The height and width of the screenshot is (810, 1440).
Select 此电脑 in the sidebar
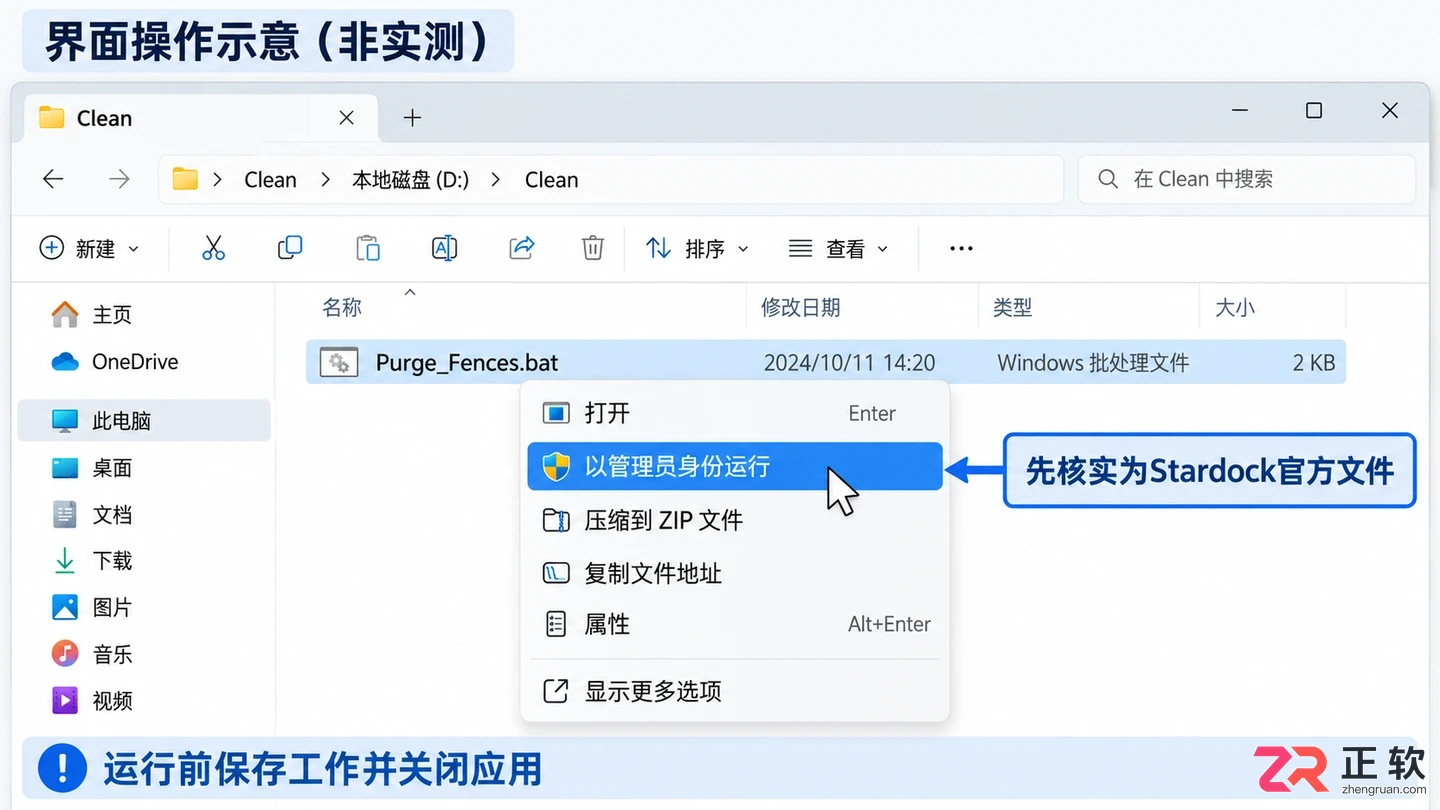(x=144, y=421)
